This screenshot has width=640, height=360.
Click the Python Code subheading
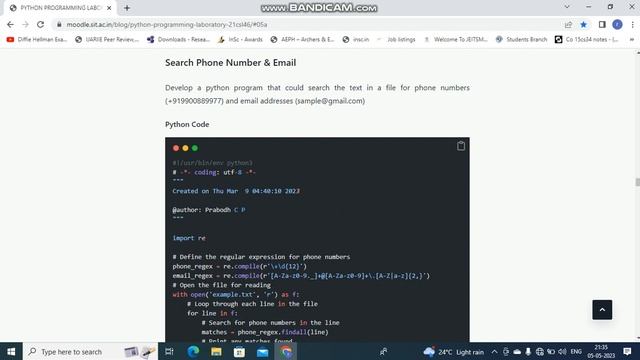click(187, 124)
